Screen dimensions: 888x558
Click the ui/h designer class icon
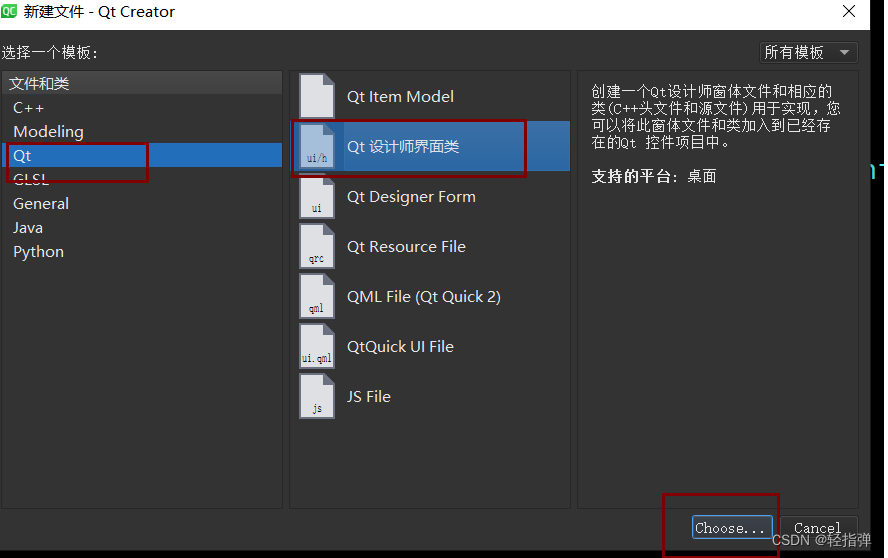[317, 146]
